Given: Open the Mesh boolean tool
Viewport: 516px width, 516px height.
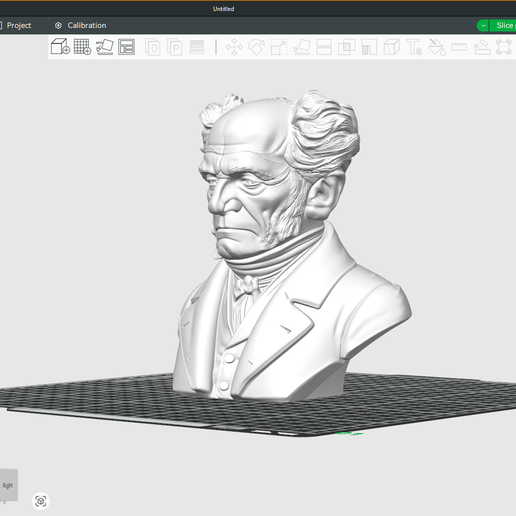Looking at the screenshot, I should click(x=347, y=47).
